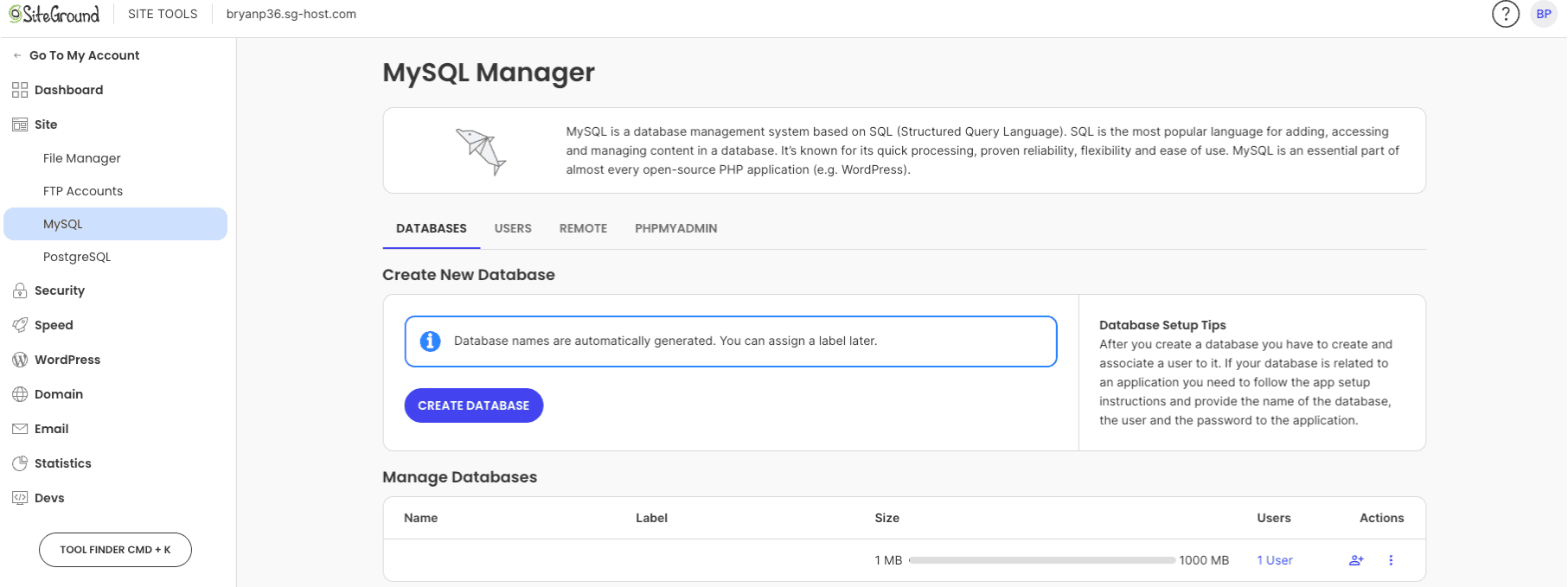Click the 1 MB size value
Image resolution: width=1568 pixels, height=587 pixels.
pos(888,560)
